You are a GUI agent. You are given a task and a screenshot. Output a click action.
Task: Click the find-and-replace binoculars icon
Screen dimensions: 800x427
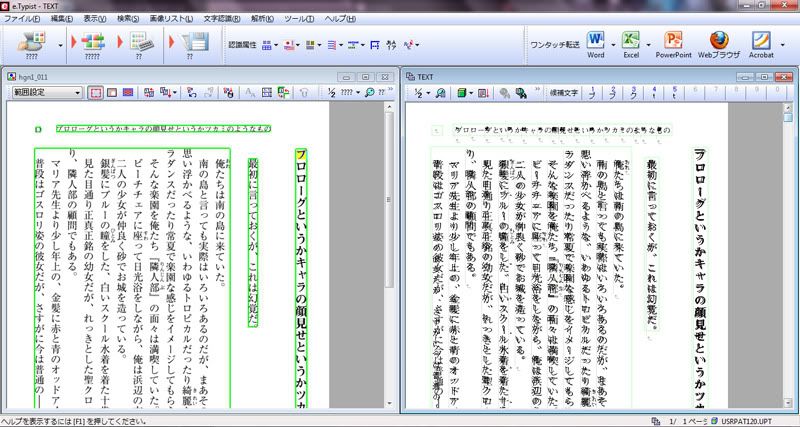click(x=520, y=93)
